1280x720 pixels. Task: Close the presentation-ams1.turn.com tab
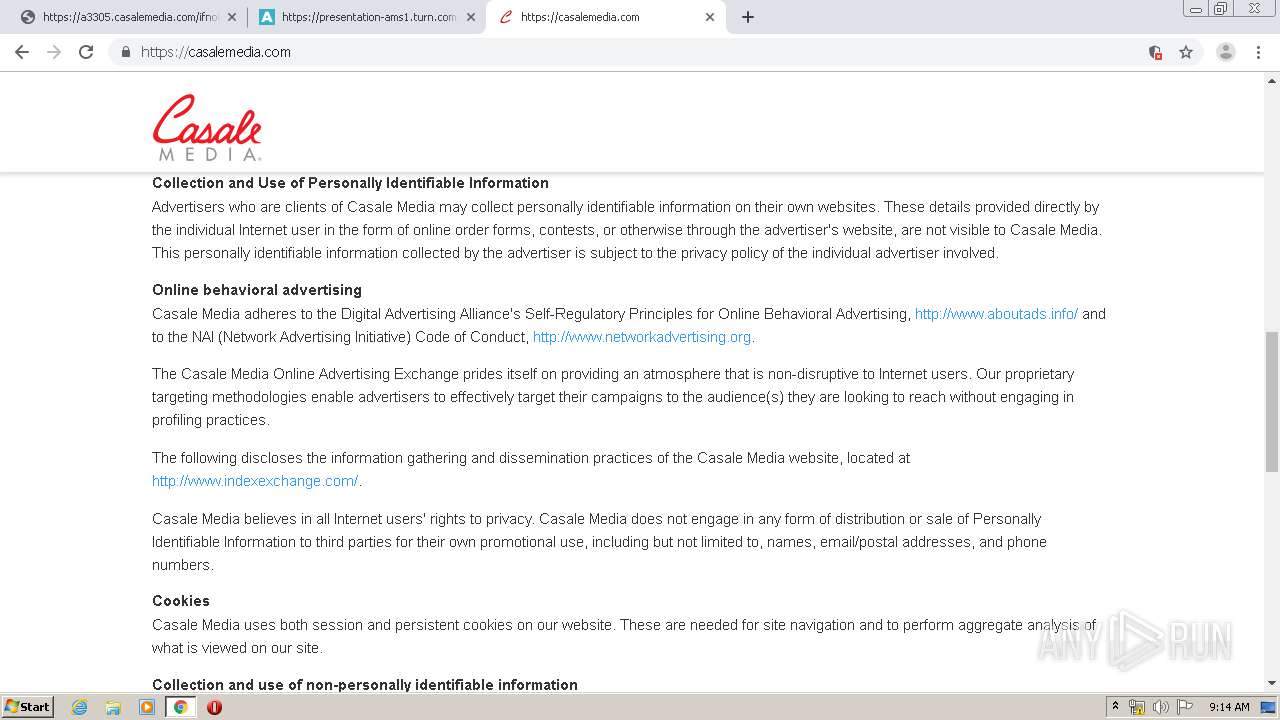pos(471,17)
